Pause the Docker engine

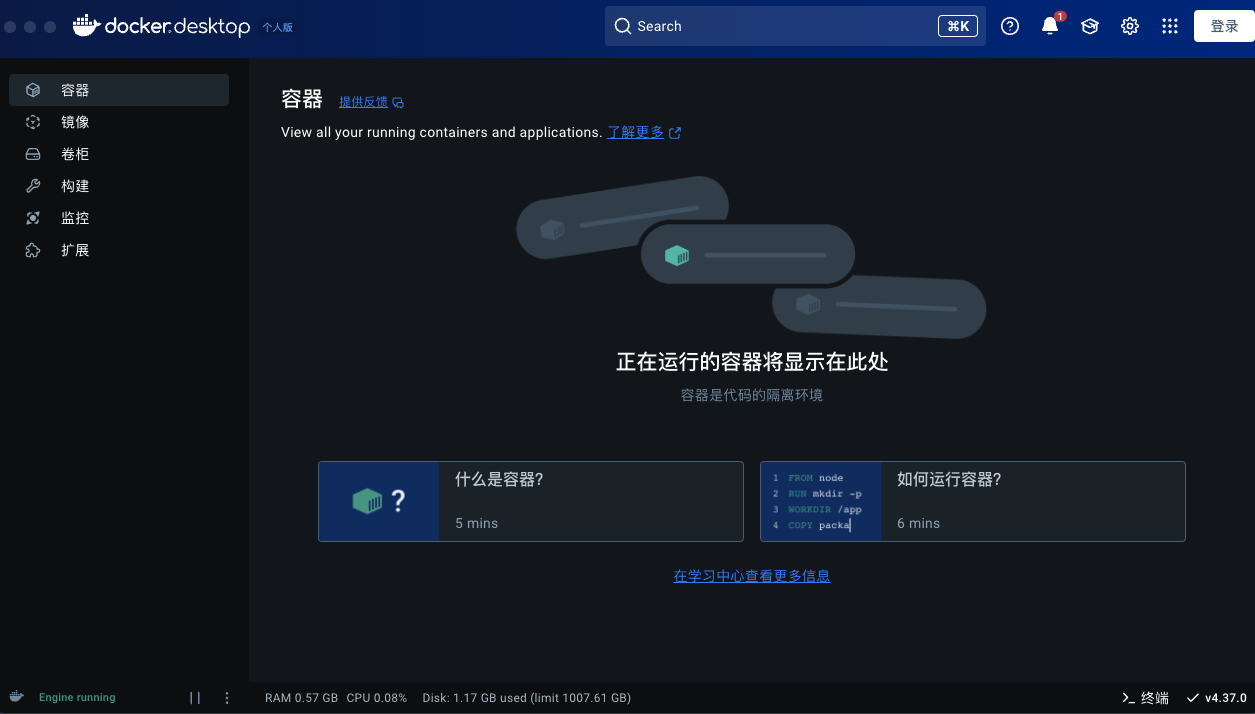pos(195,698)
